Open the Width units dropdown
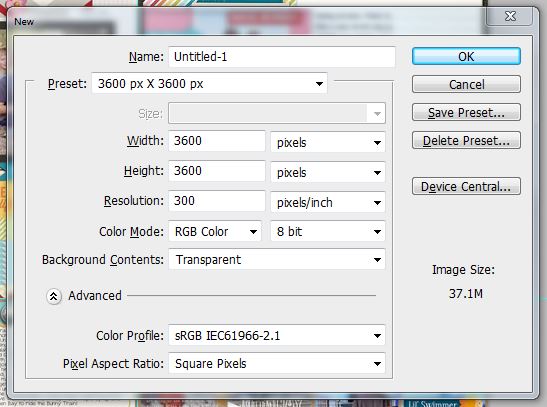The height and width of the screenshot is (407, 547). [x=328, y=142]
